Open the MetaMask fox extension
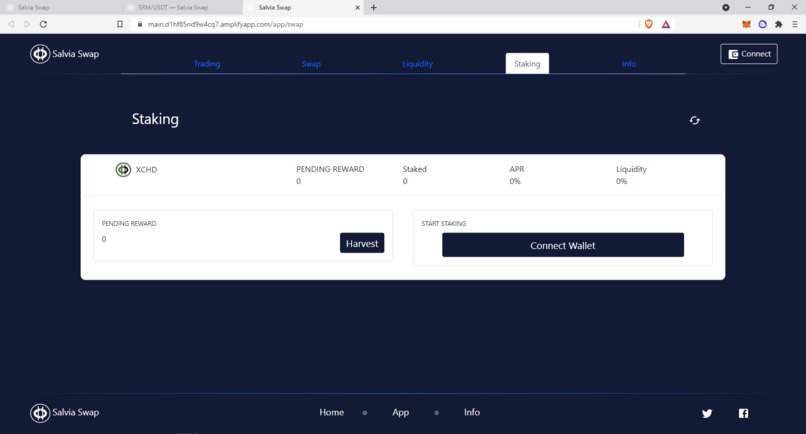 click(746, 24)
